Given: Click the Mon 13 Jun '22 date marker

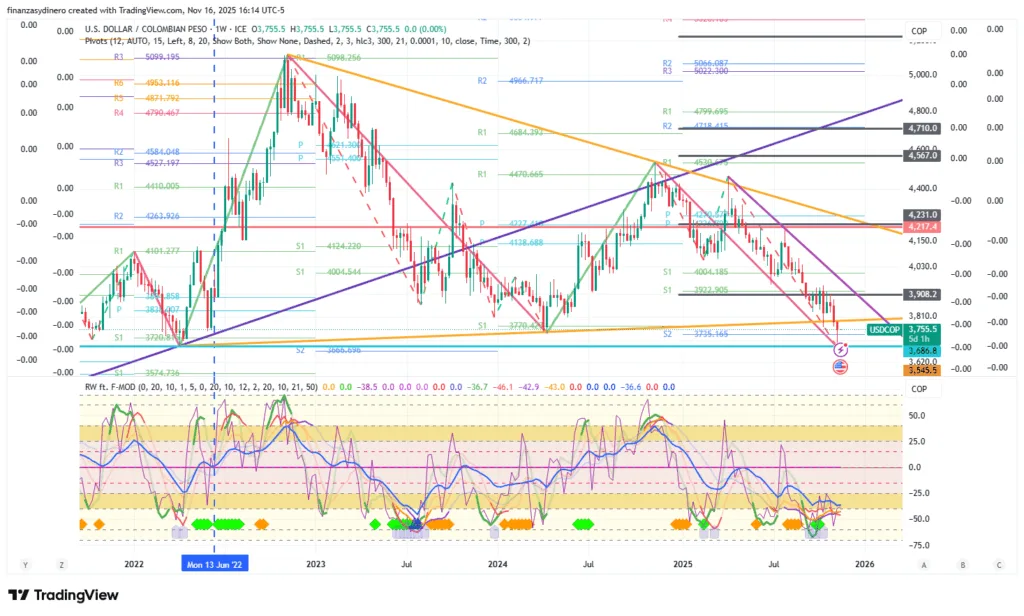Looking at the screenshot, I should pos(214,564).
